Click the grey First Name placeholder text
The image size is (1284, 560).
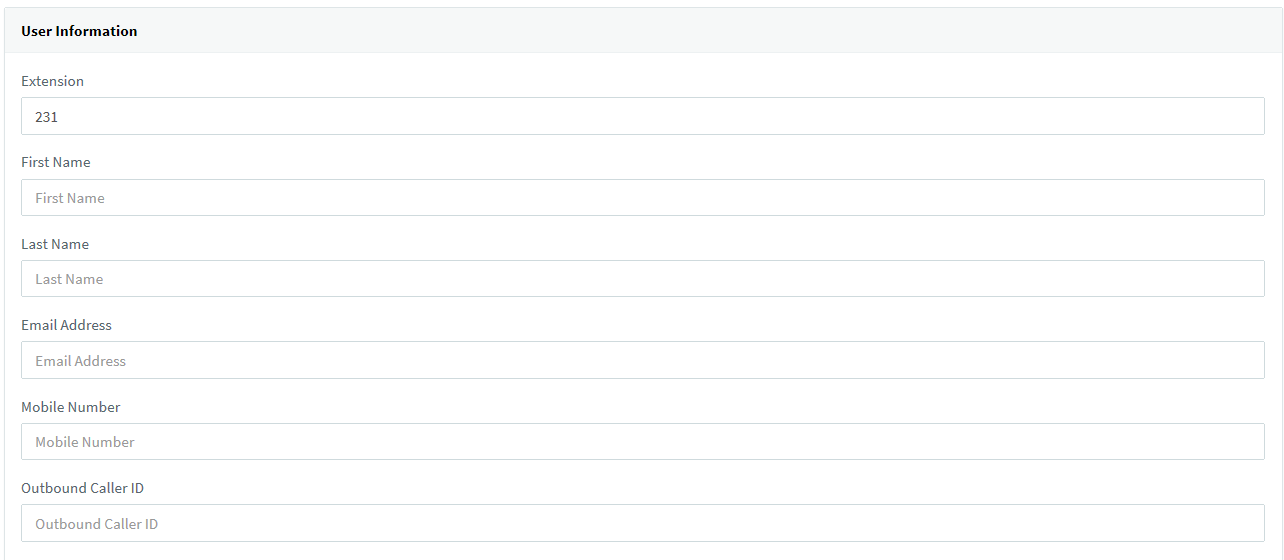70,198
